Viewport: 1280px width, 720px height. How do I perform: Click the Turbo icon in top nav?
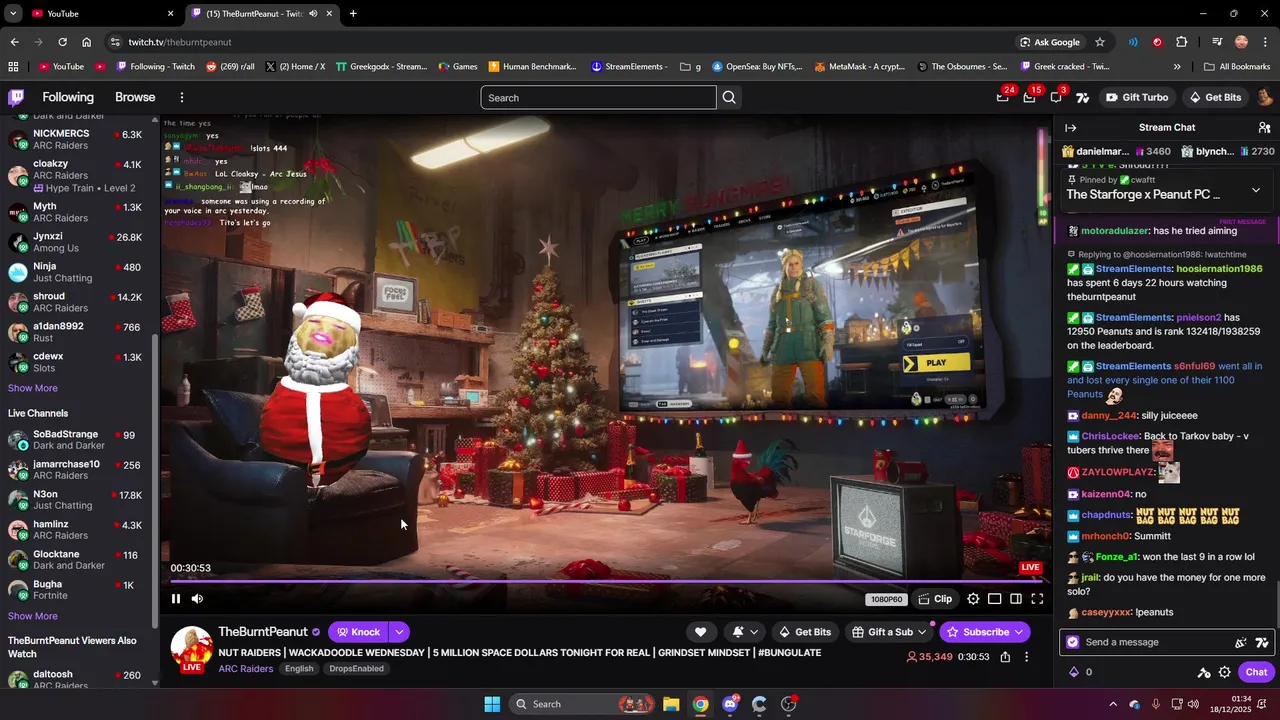(1082, 97)
